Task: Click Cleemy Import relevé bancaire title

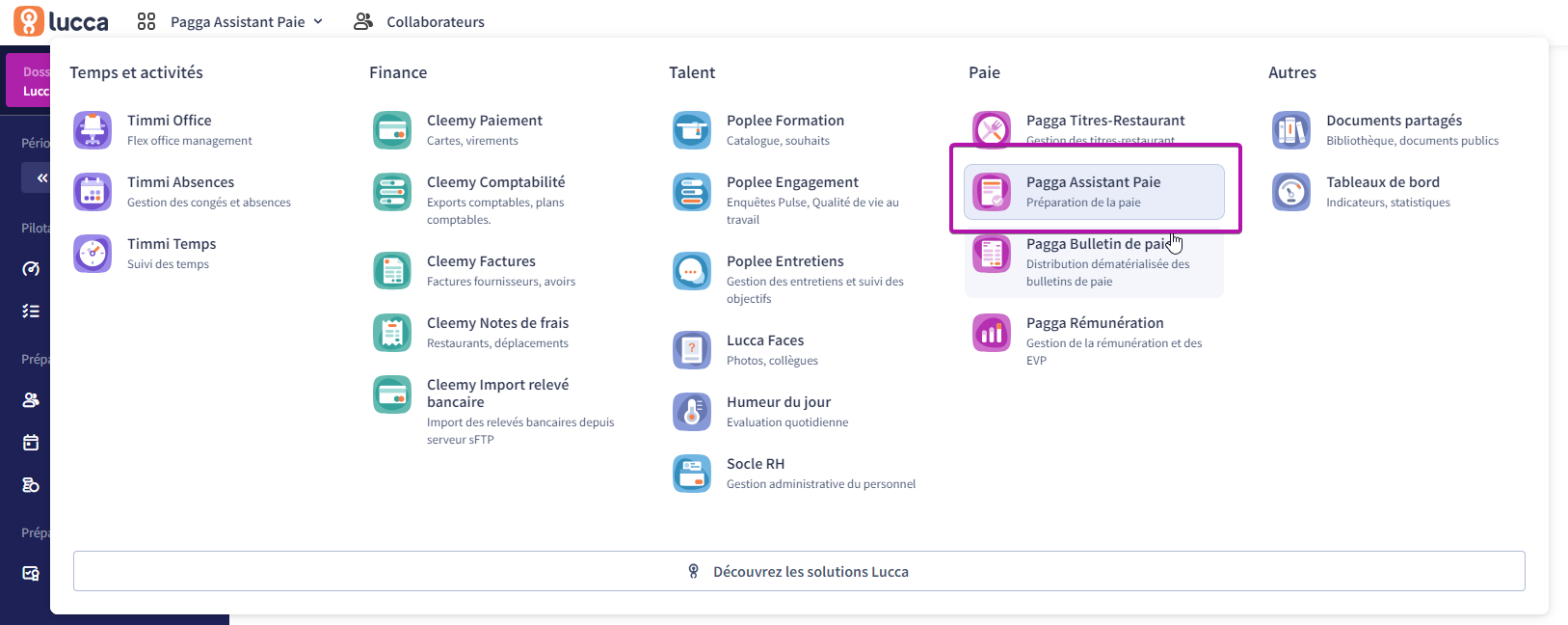Action: click(498, 394)
